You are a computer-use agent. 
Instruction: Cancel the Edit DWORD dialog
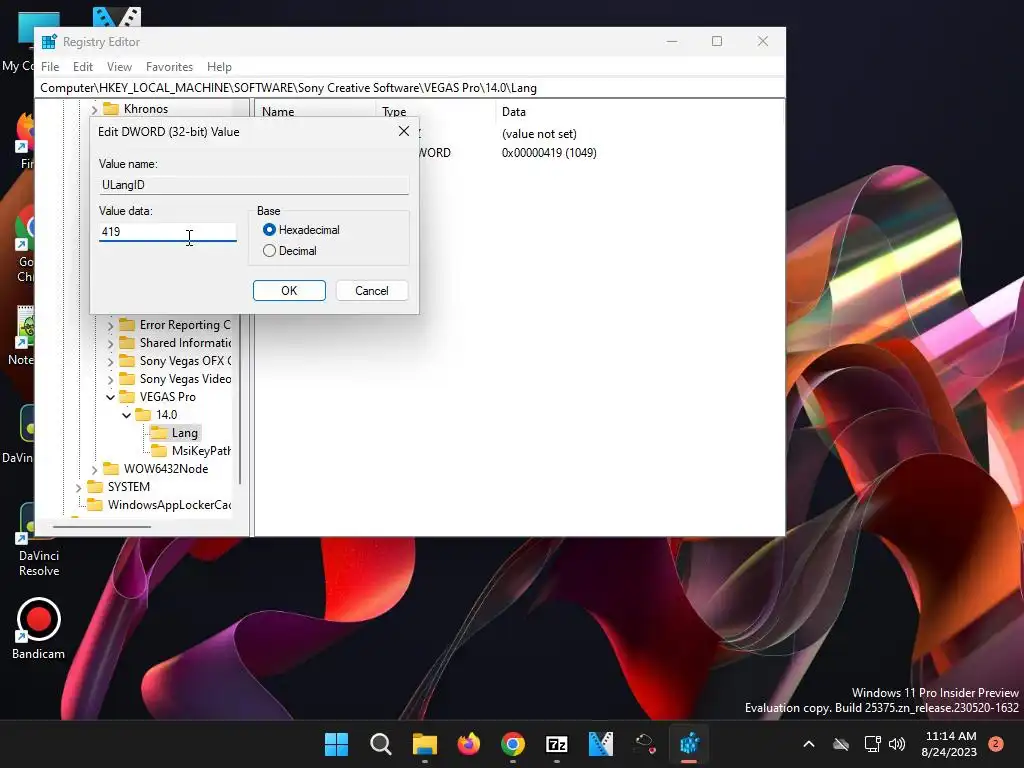372,291
